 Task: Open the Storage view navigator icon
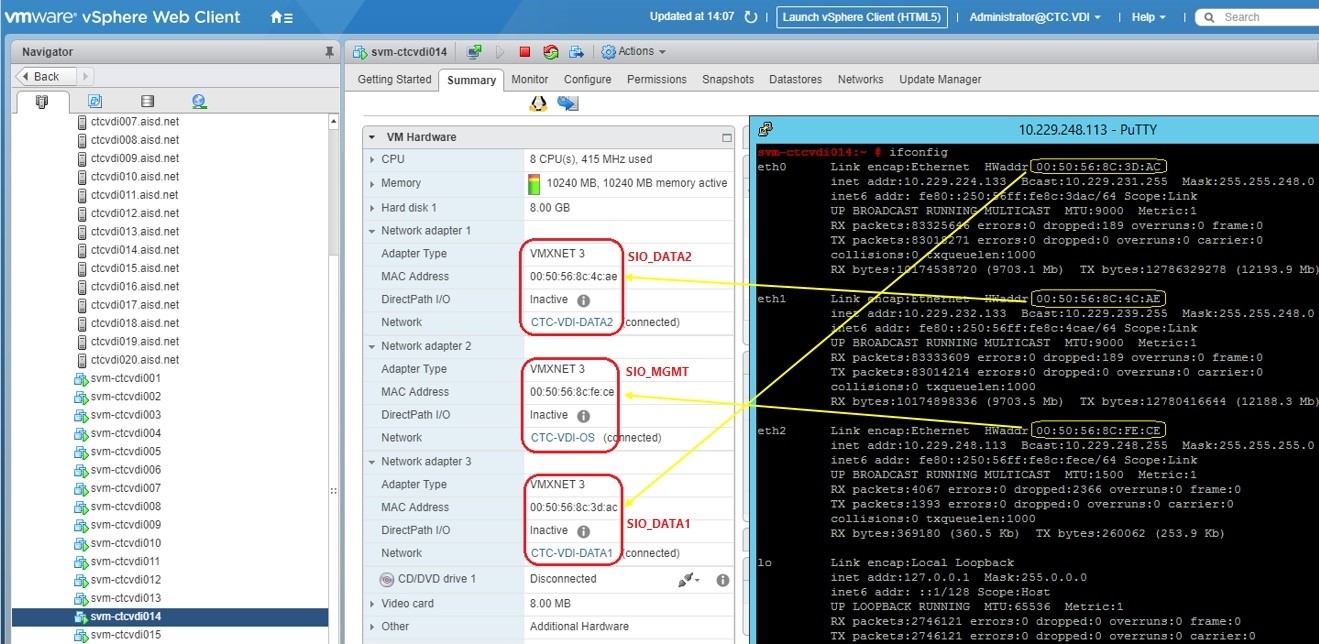[147, 101]
